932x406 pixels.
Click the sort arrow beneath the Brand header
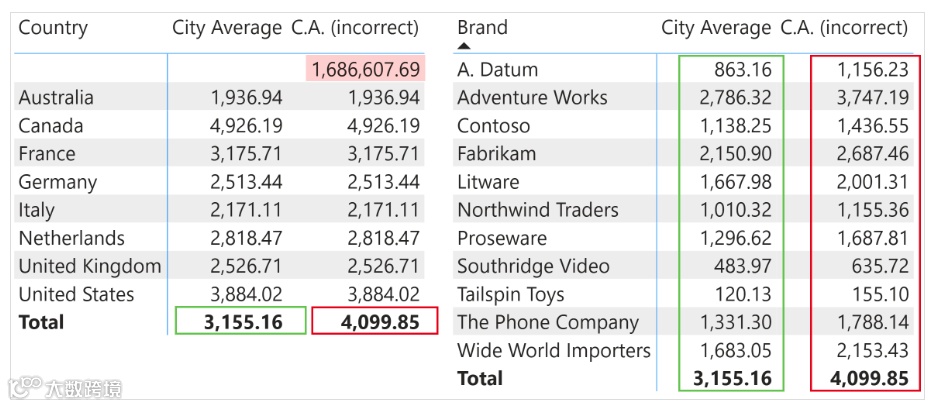(x=464, y=45)
